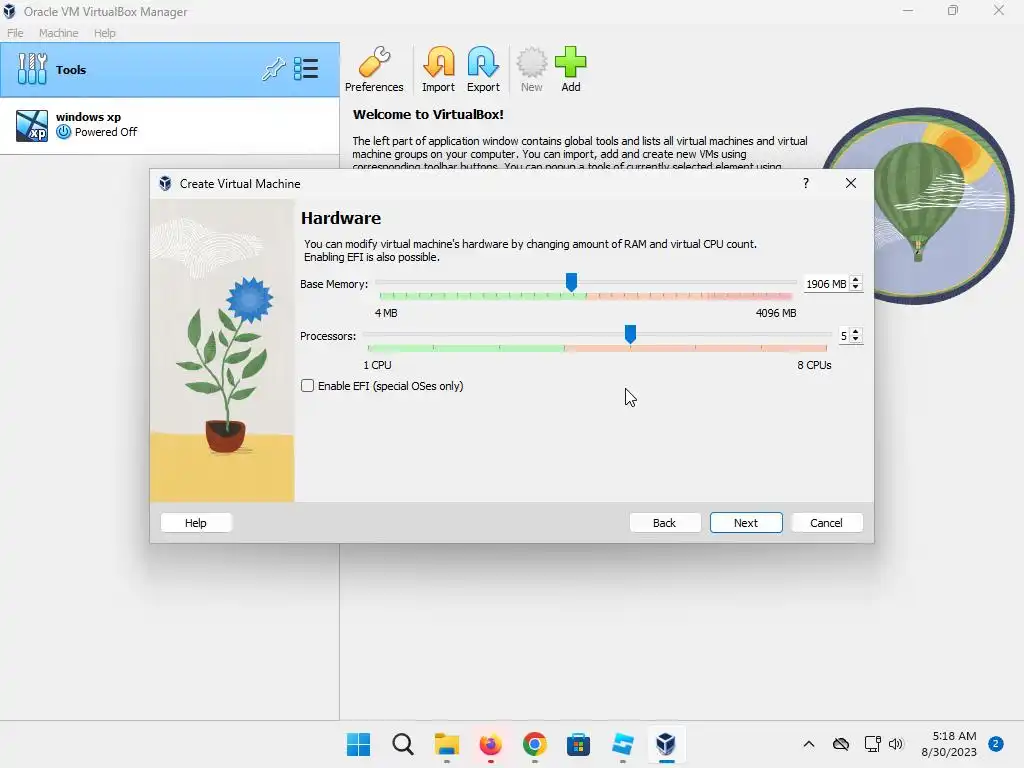1024x768 pixels.
Task: Click the 4 MB minimum memory label
Action: 386,313
